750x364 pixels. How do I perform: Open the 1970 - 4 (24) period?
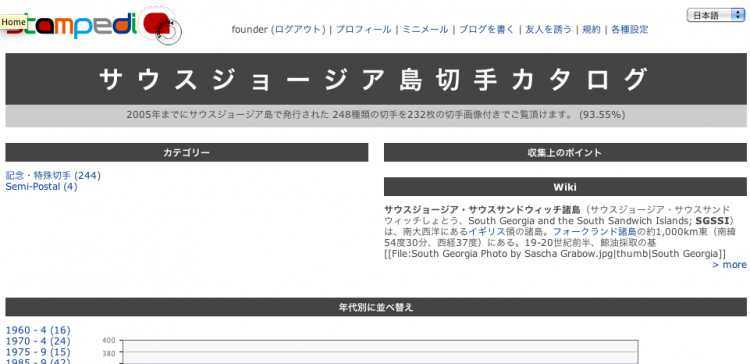38,341
